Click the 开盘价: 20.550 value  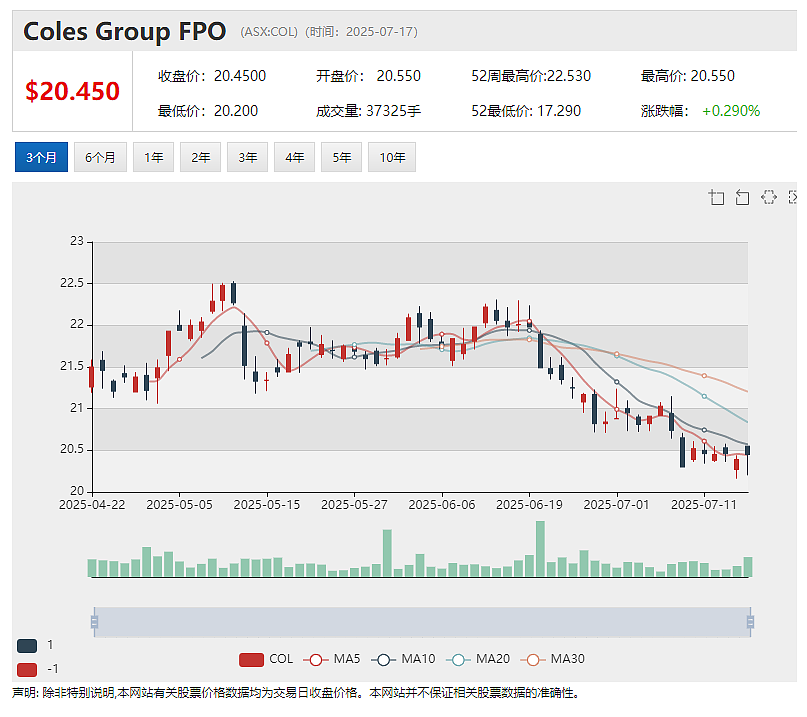[368, 76]
